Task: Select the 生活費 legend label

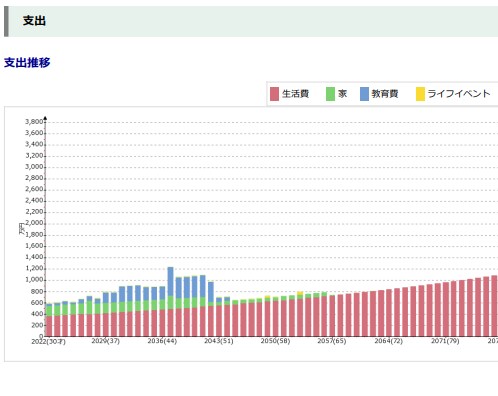Action: pos(295,94)
